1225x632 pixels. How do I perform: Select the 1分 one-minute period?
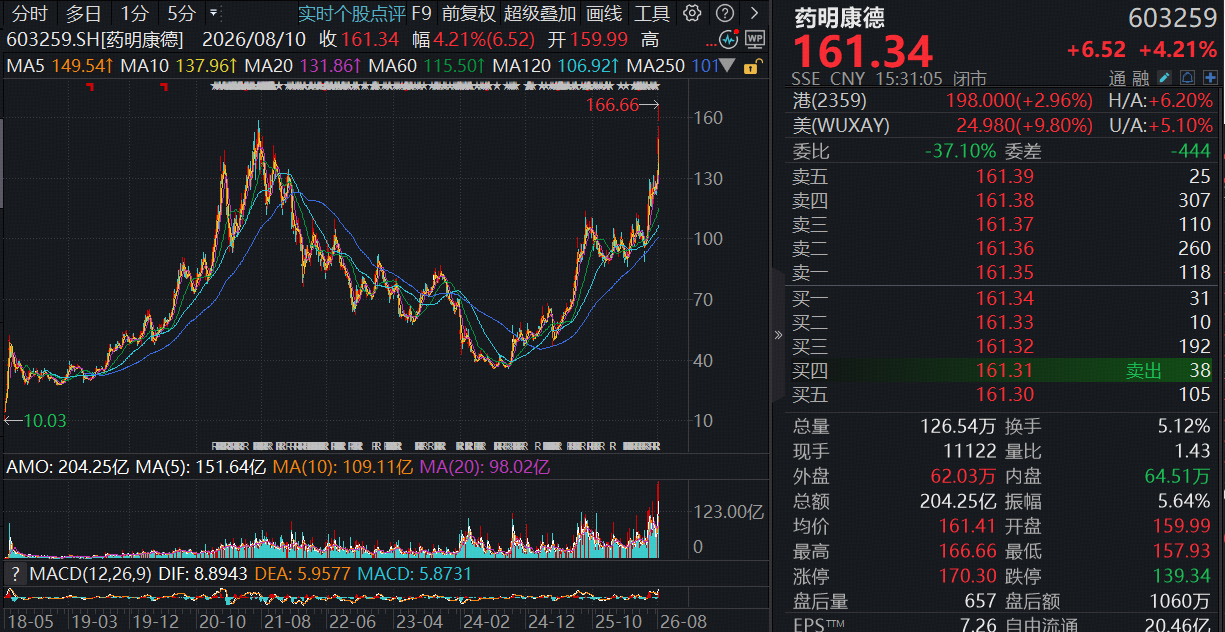(134, 14)
